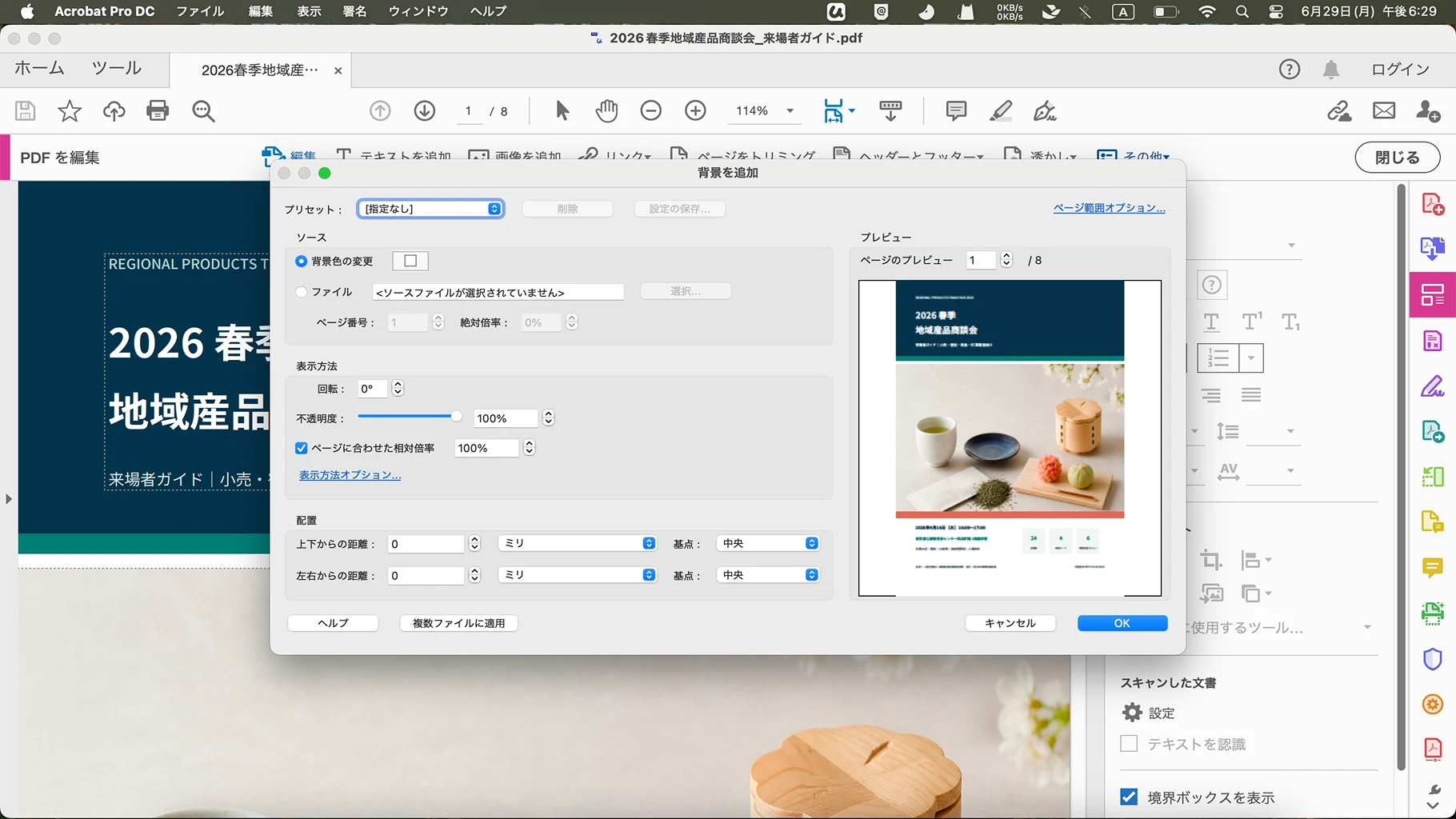The height and width of the screenshot is (819, 1456).
Task: Open 左右からの距離 基点 中央 dropdown
Action: coord(768,575)
